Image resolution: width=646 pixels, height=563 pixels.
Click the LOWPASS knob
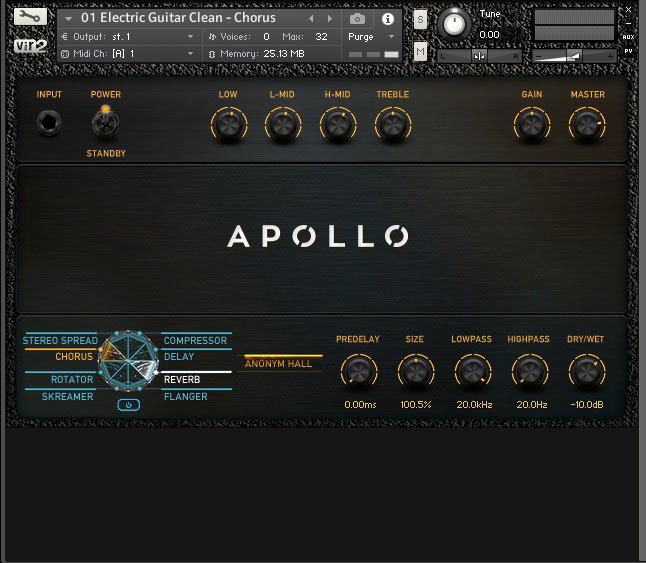click(473, 372)
